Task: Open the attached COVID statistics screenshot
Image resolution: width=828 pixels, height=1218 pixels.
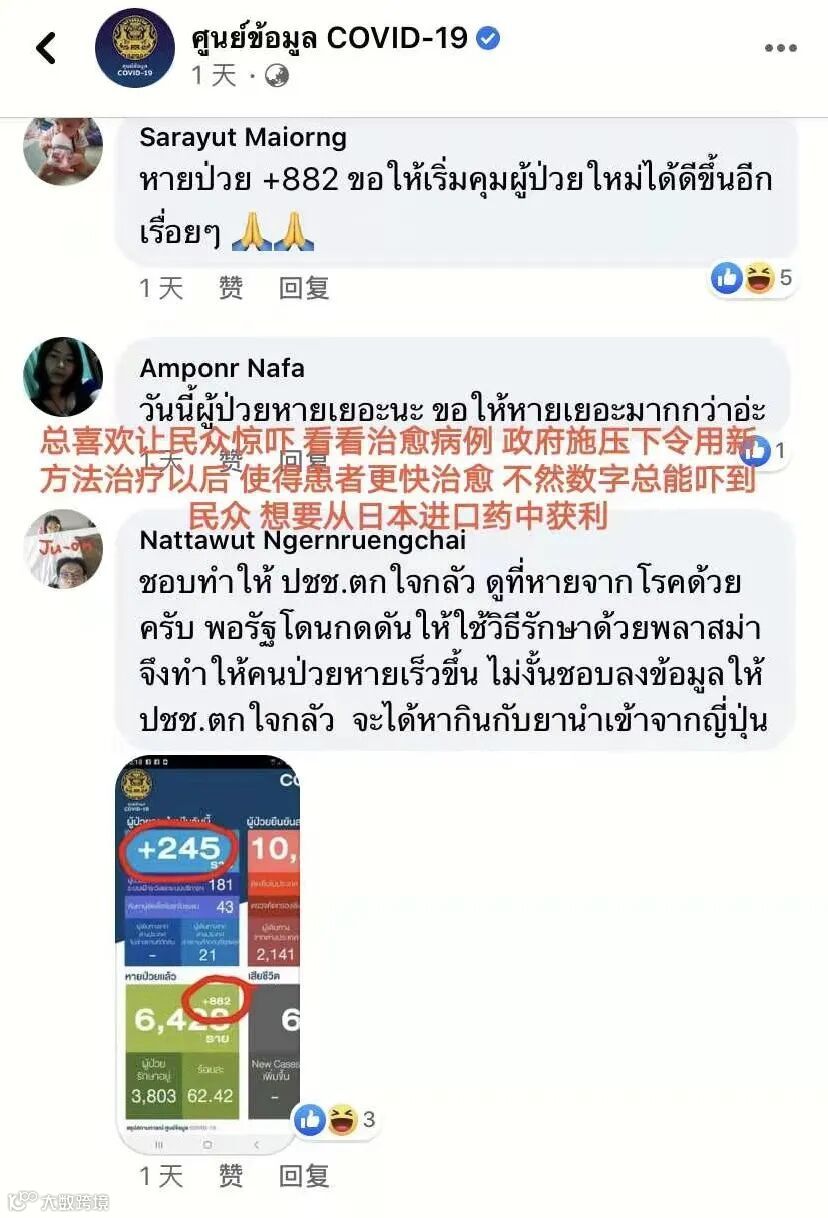Action: tap(208, 955)
